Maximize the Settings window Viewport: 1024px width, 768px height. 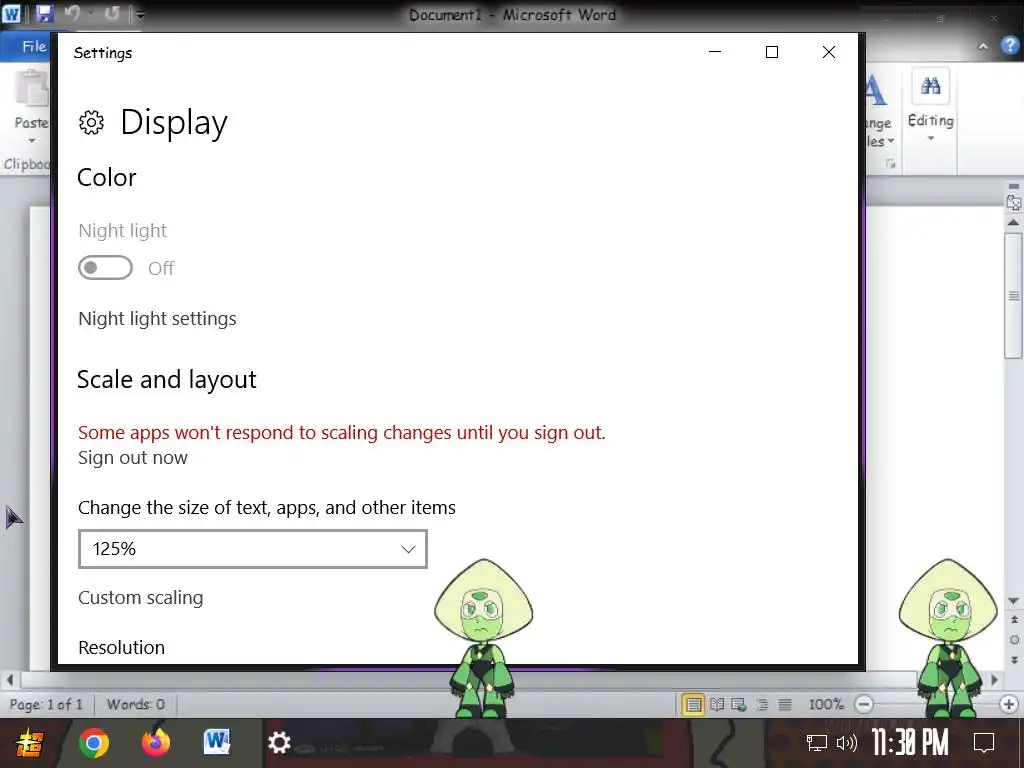click(772, 52)
